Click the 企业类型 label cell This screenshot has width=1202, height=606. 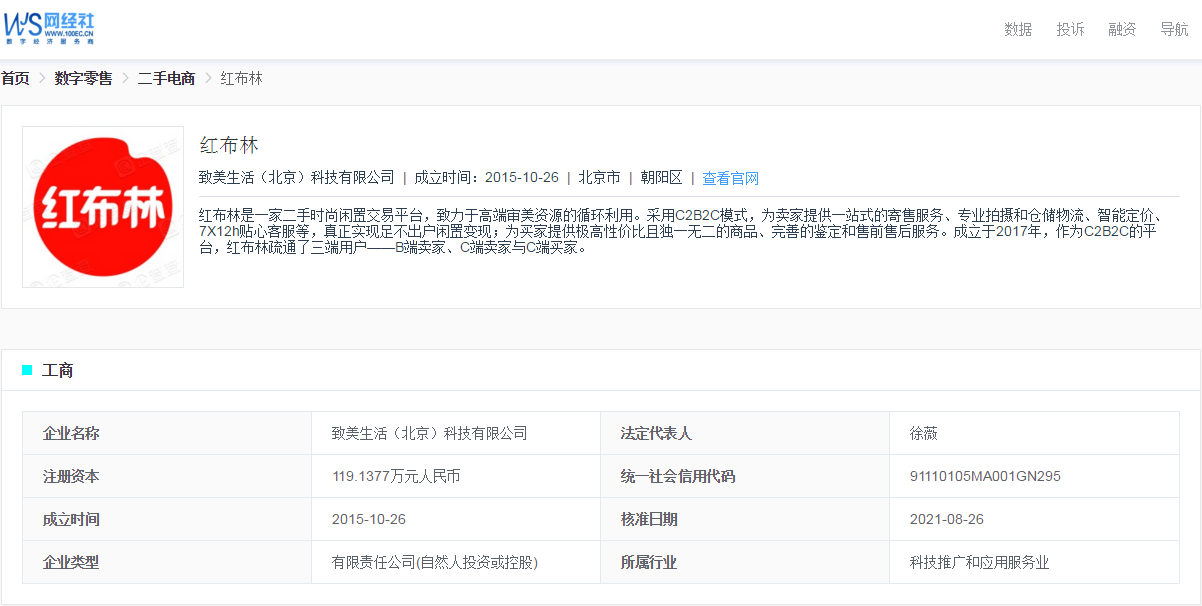pyautogui.click(x=167, y=562)
